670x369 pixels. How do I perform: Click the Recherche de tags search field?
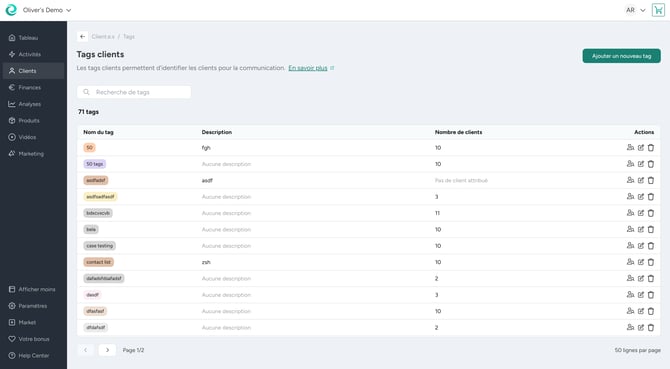click(134, 92)
